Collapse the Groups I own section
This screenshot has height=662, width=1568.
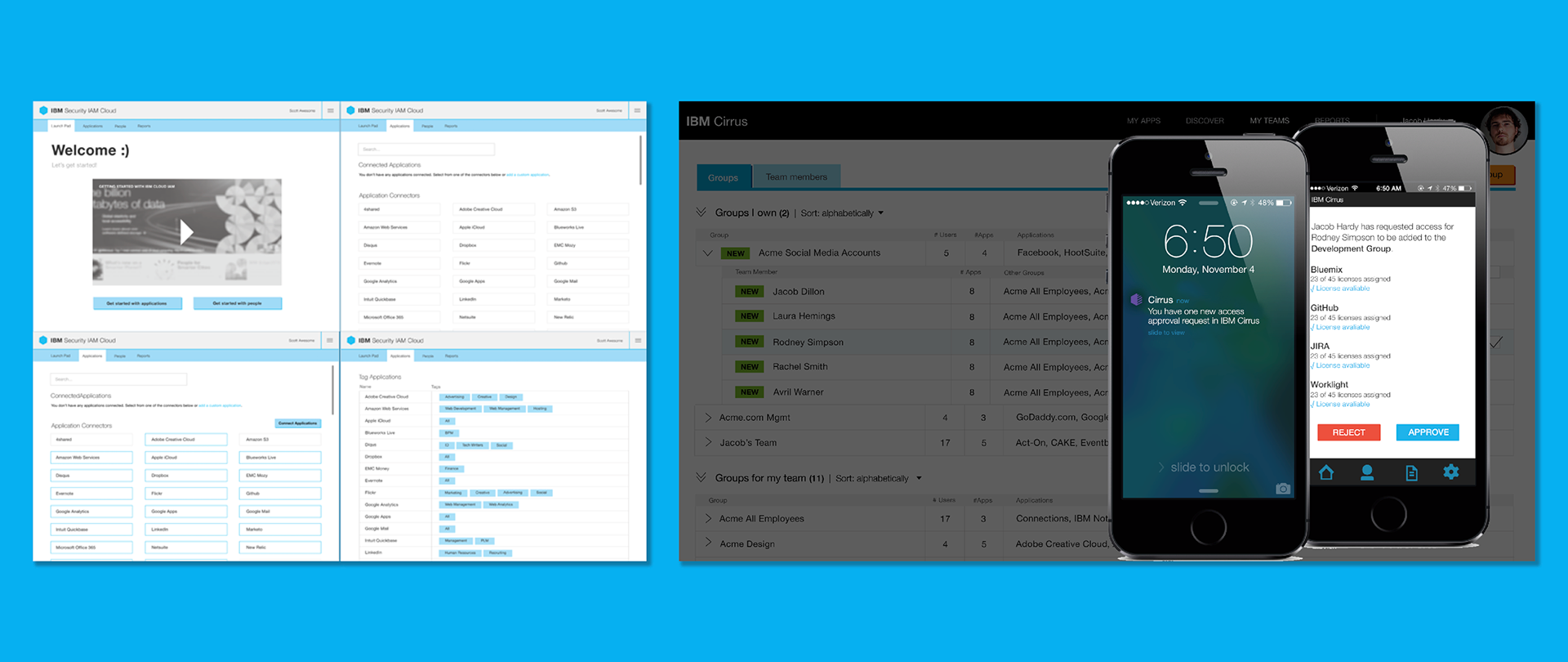tap(702, 212)
